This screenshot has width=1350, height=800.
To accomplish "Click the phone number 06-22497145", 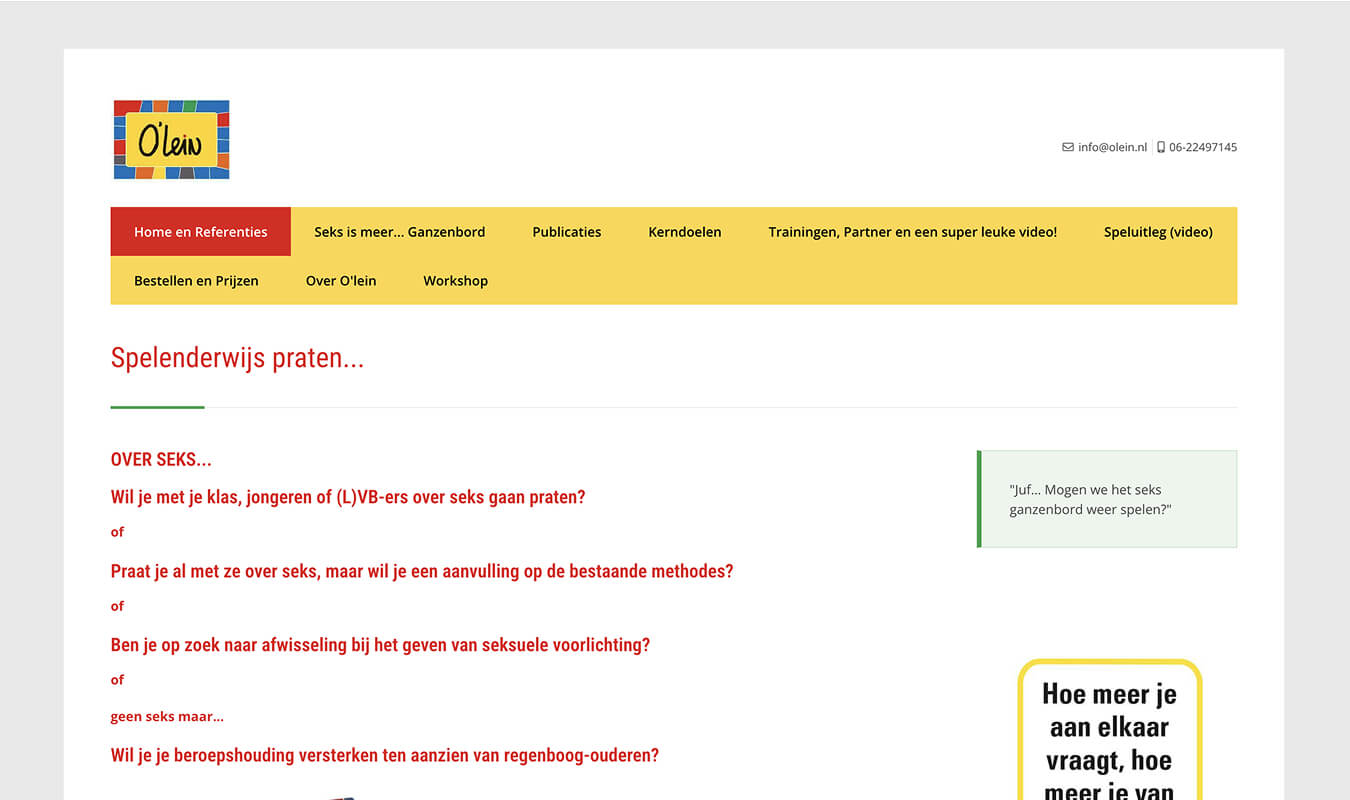I will pyautogui.click(x=1203, y=147).
